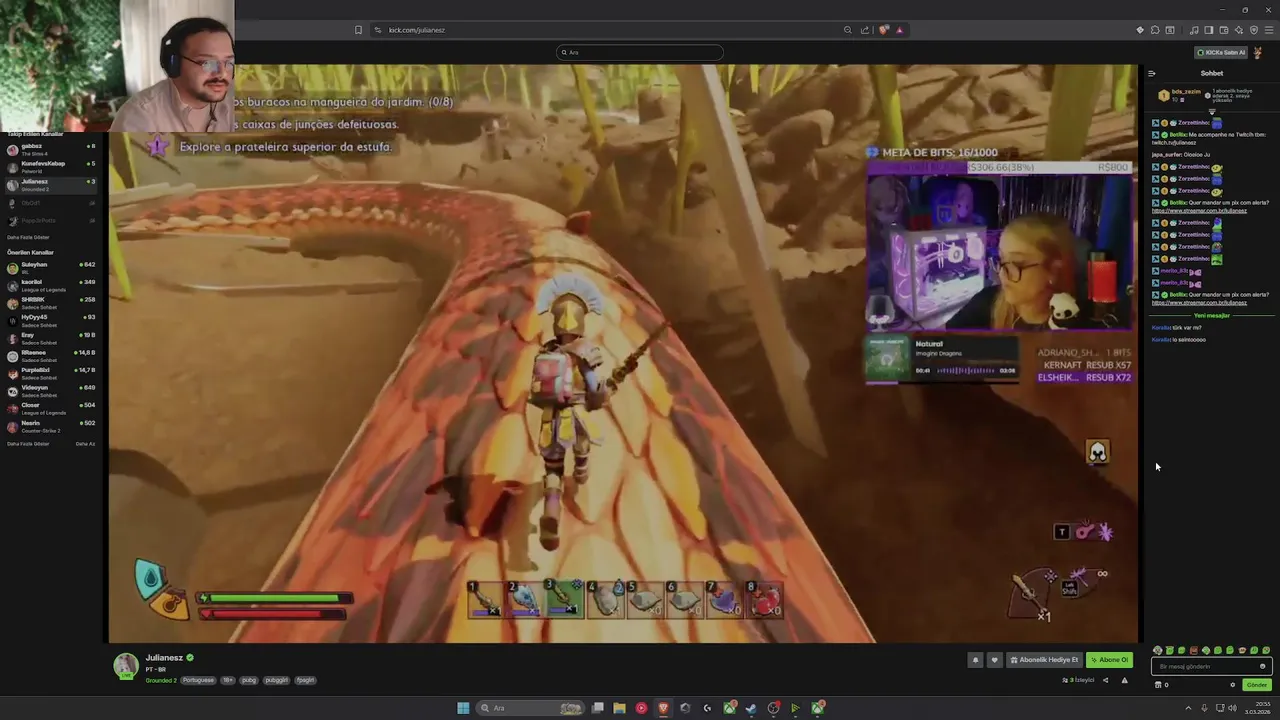Viewport: 1280px width, 720px height.
Task: Open KunefevsKebap channel in sidebar
Action: (x=50, y=166)
